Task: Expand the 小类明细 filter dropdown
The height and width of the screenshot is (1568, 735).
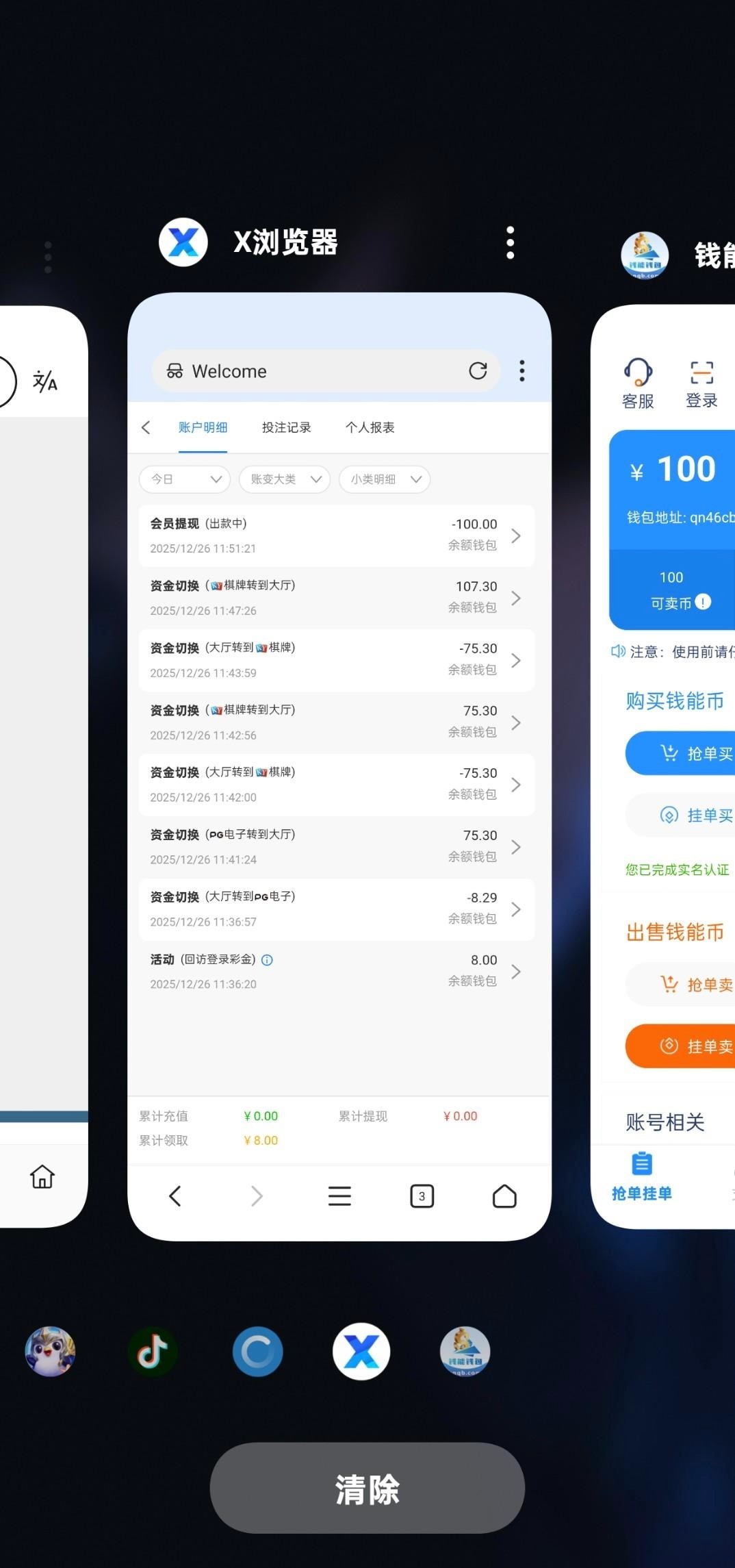Action: click(x=384, y=479)
